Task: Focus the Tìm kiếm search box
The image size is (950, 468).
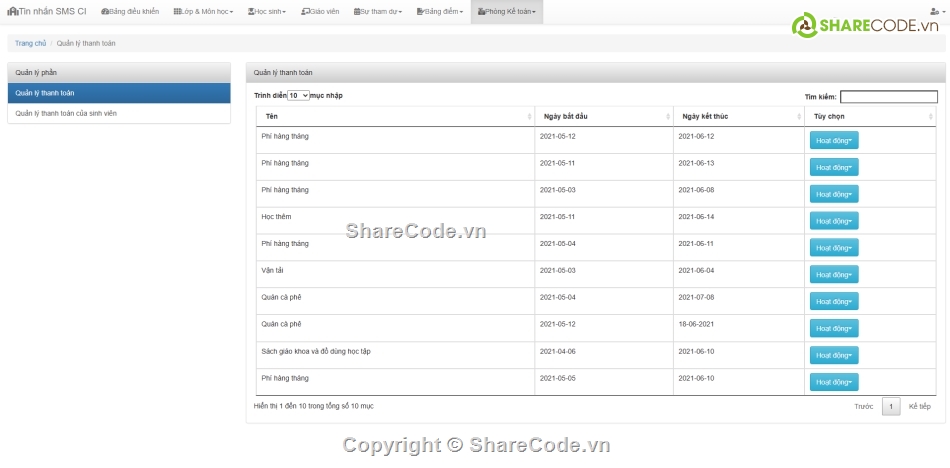Action: (x=888, y=96)
